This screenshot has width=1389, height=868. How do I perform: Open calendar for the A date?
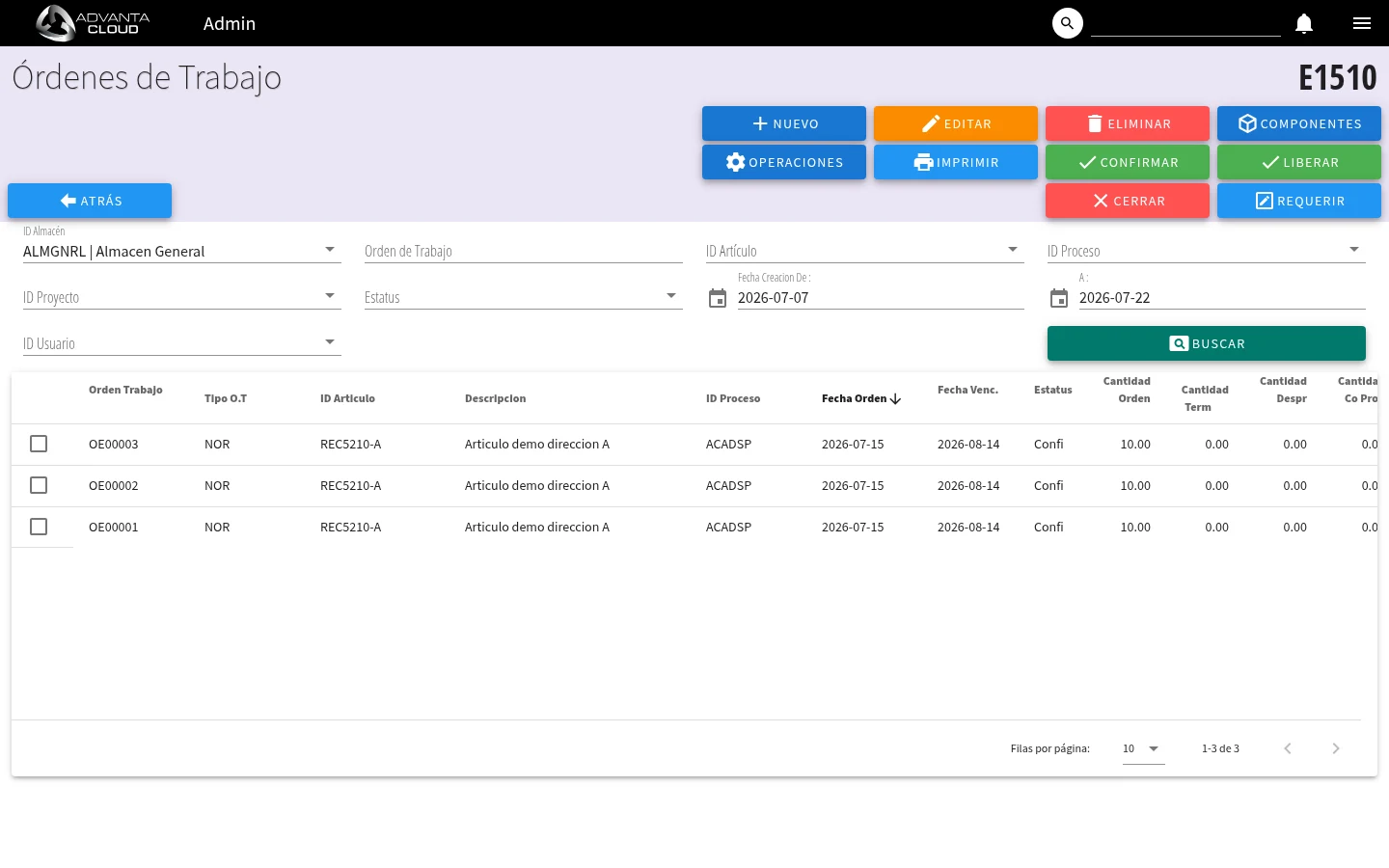point(1059,298)
